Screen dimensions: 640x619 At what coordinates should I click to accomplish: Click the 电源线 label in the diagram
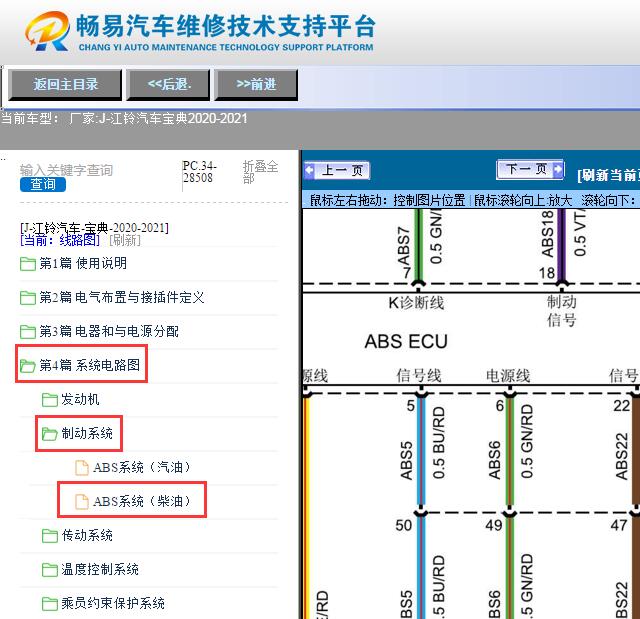coord(508,376)
